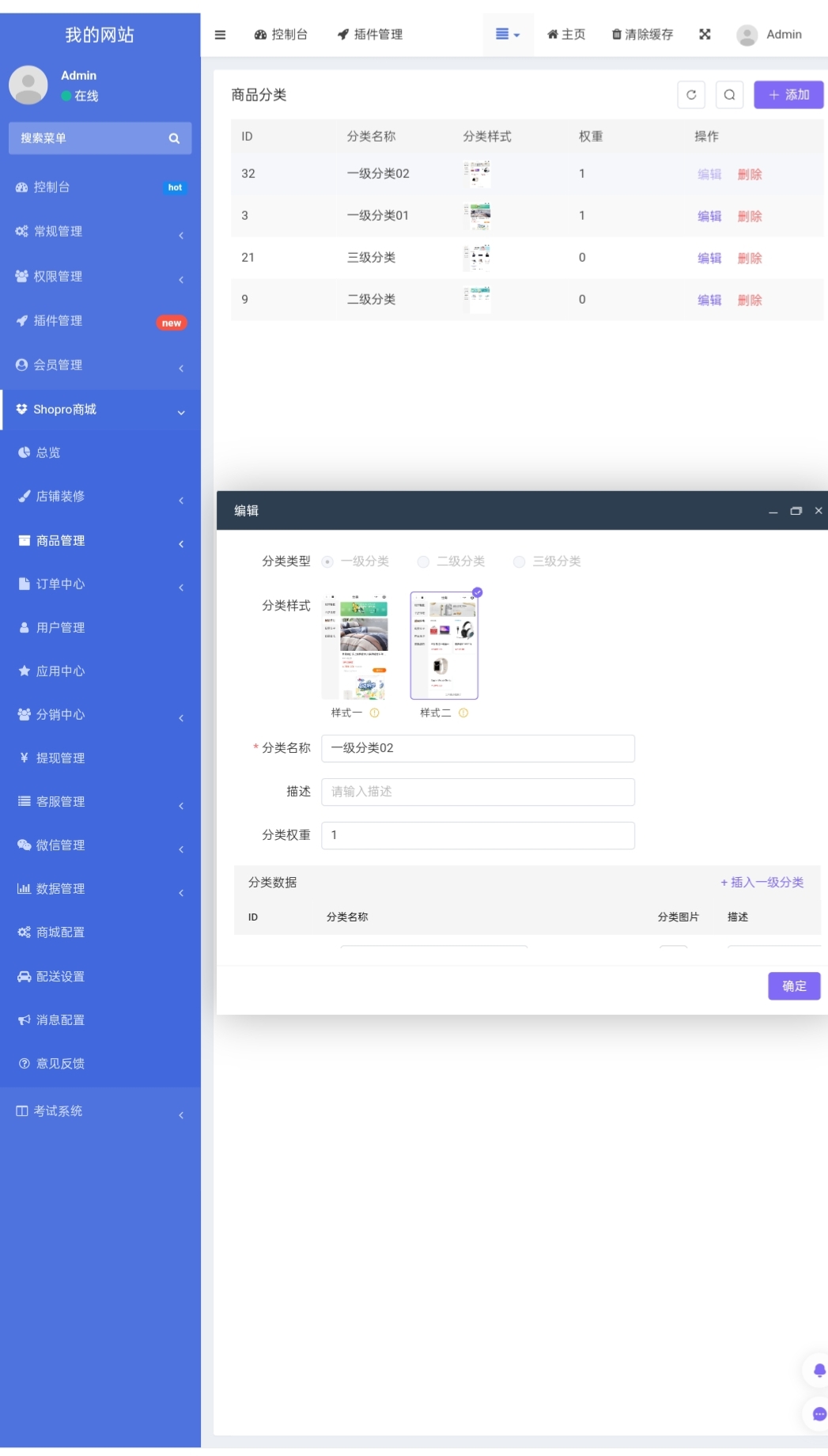Select the 一级分类 radio button
The height and width of the screenshot is (1456, 828).
point(327,562)
